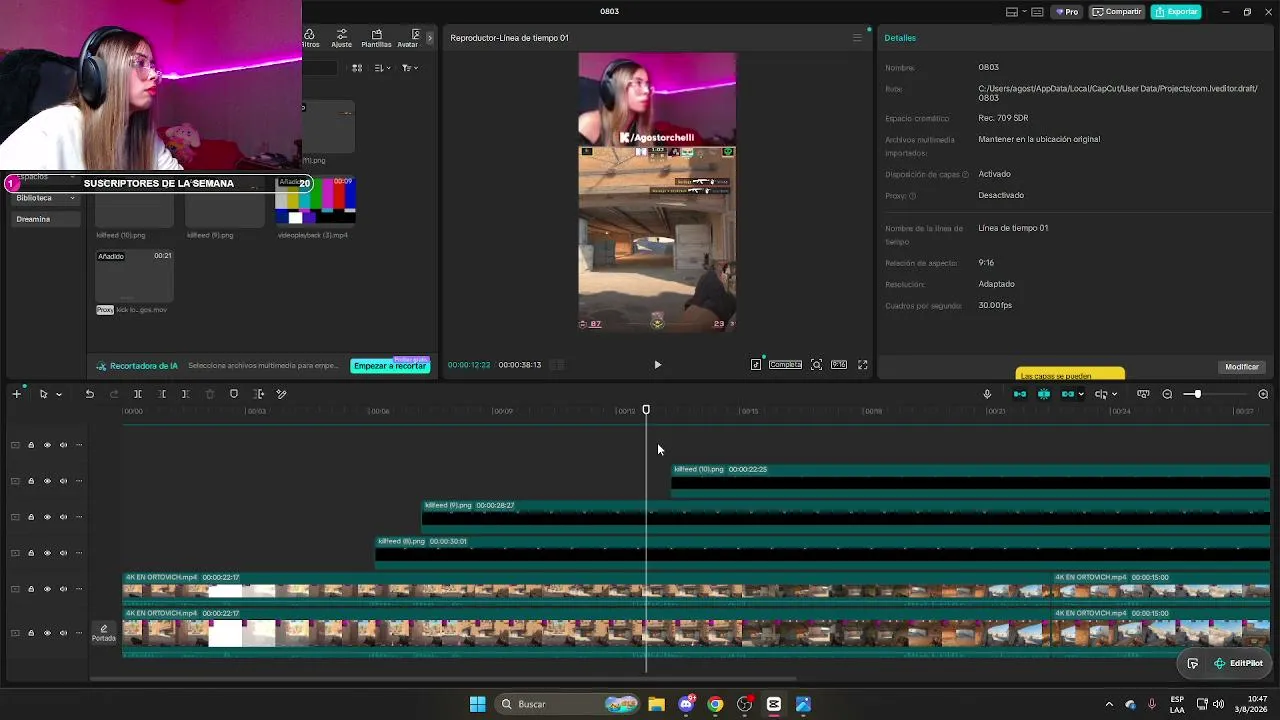Open the Ajuste tab
This screenshot has width=1280, height=720.
click(x=342, y=38)
